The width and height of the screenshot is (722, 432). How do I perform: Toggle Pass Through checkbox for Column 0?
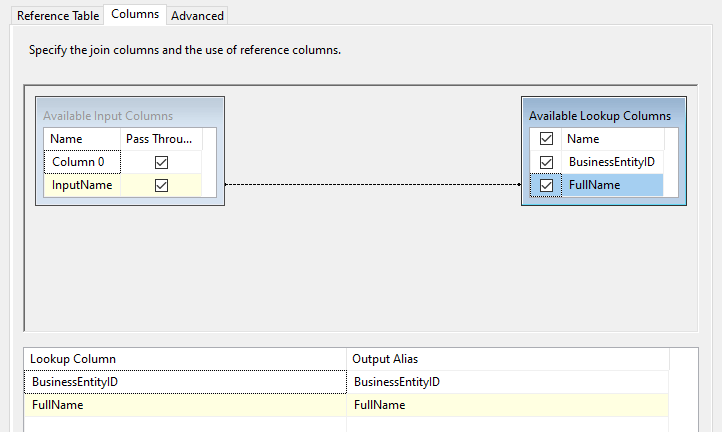tap(161, 162)
